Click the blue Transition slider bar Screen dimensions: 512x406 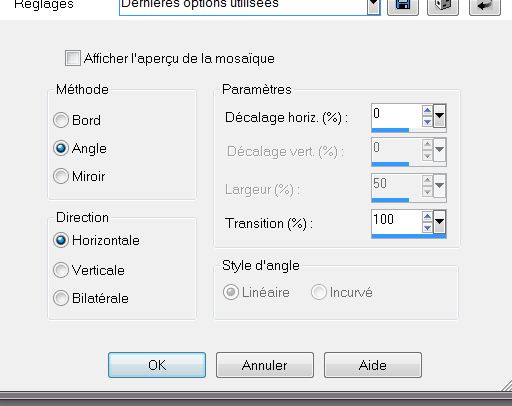409,236
